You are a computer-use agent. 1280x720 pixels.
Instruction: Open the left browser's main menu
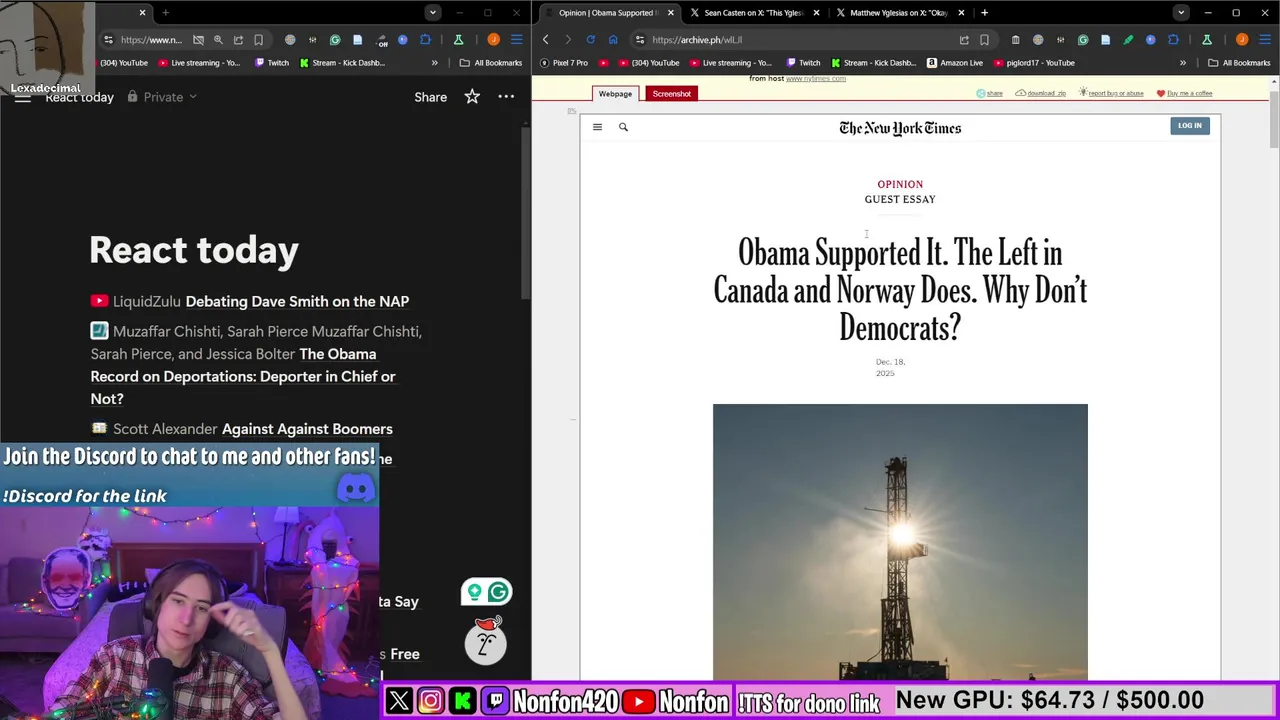(516, 40)
